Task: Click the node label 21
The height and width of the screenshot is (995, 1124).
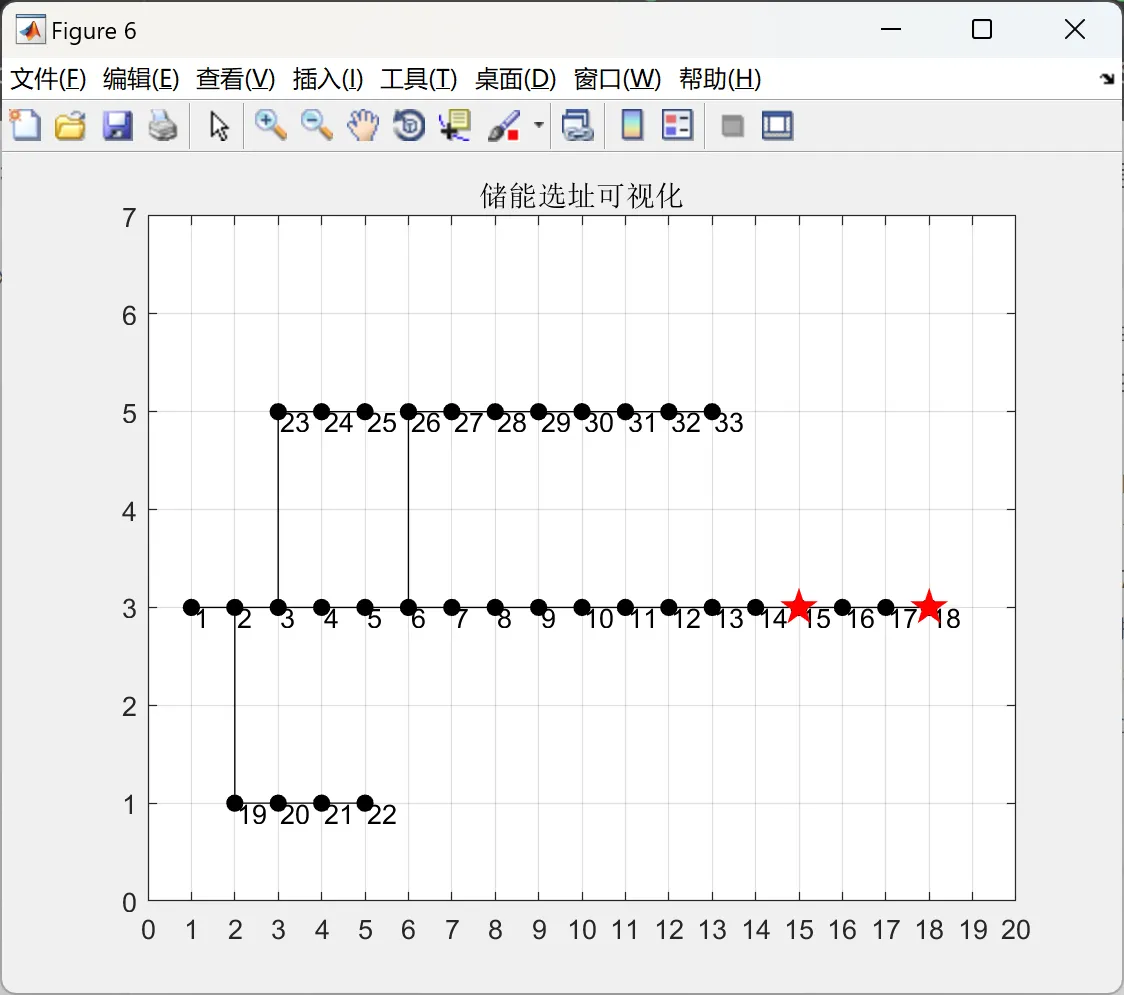Action: [x=338, y=815]
